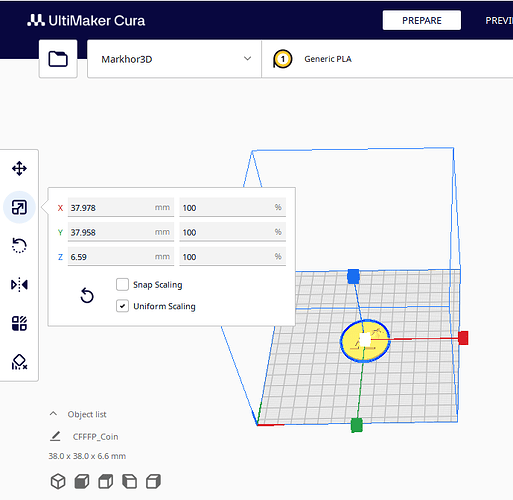Click the Uniform Scaling label
Viewport: 513px width, 500px height.
[x=164, y=306]
